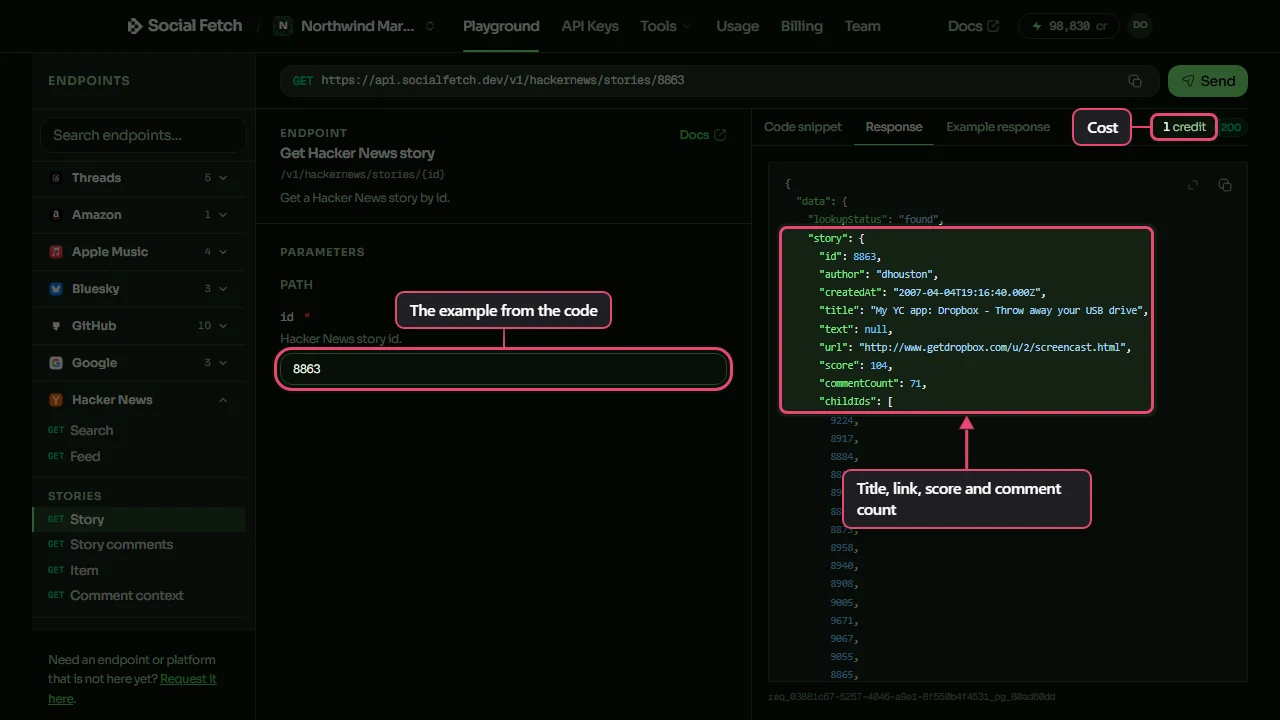Open the Team page

(x=863, y=26)
